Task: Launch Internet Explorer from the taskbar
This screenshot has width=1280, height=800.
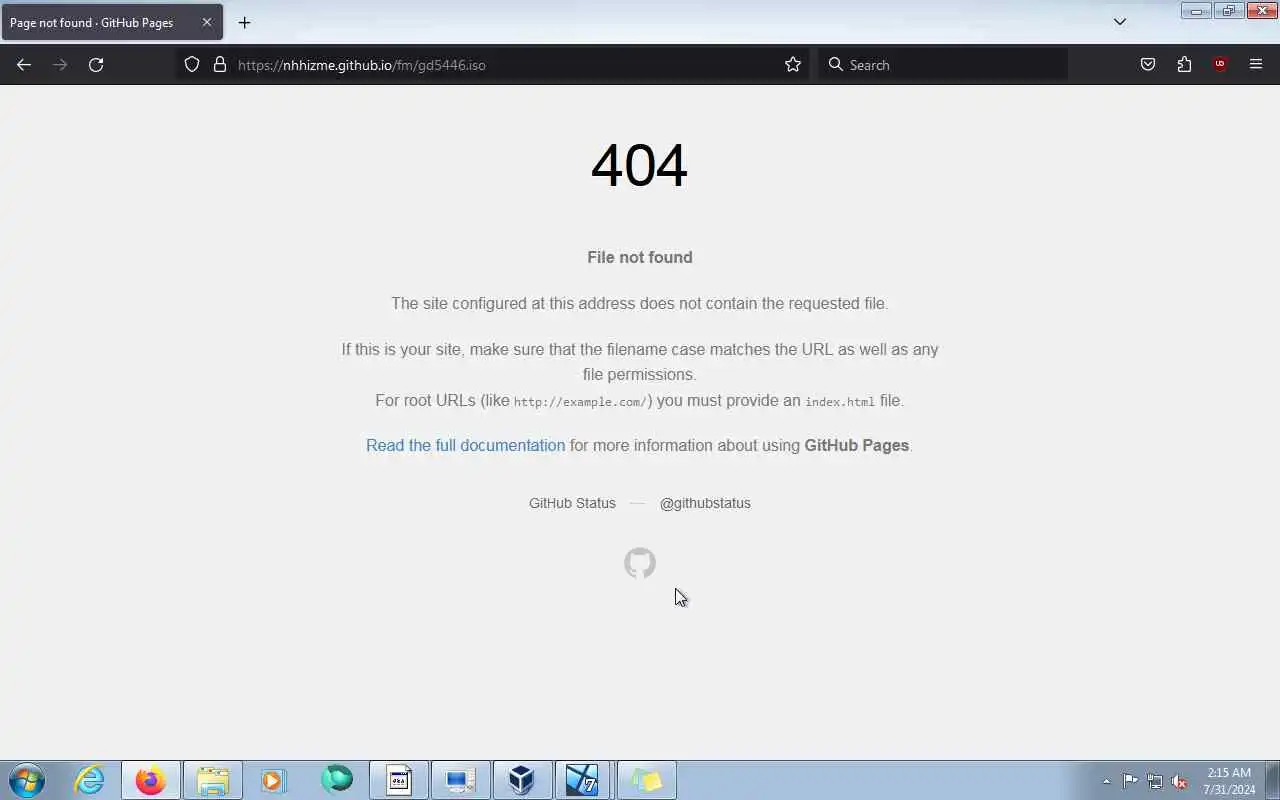Action: coord(90,780)
